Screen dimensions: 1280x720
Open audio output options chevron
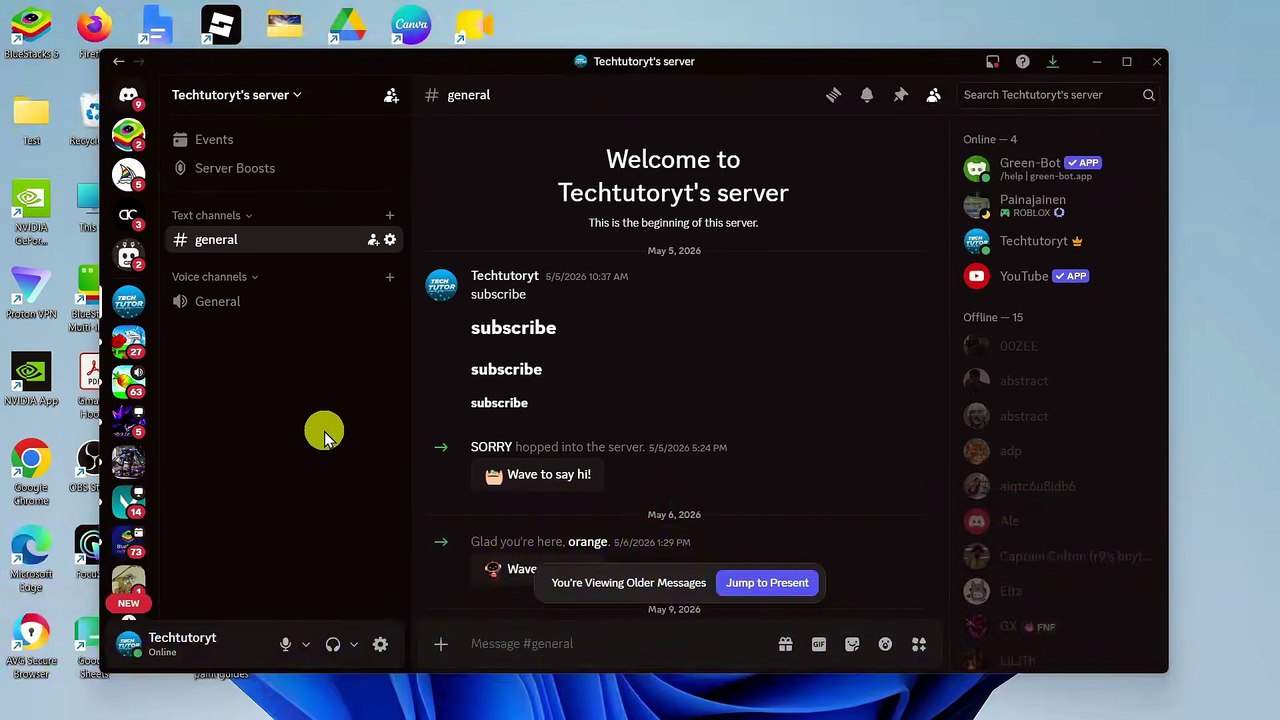[x=354, y=645]
